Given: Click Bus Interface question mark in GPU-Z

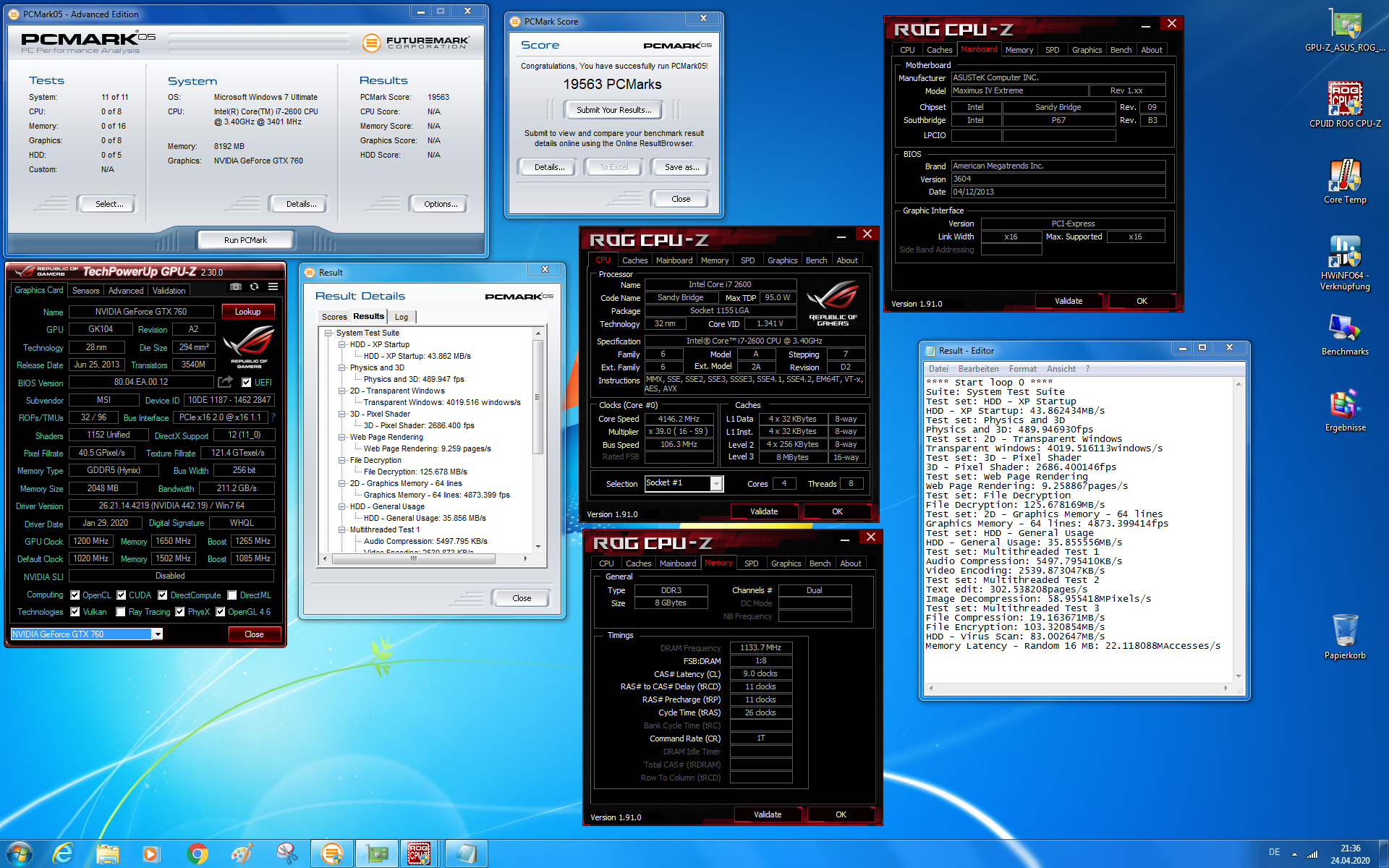Looking at the screenshot, I should (273, 417).
